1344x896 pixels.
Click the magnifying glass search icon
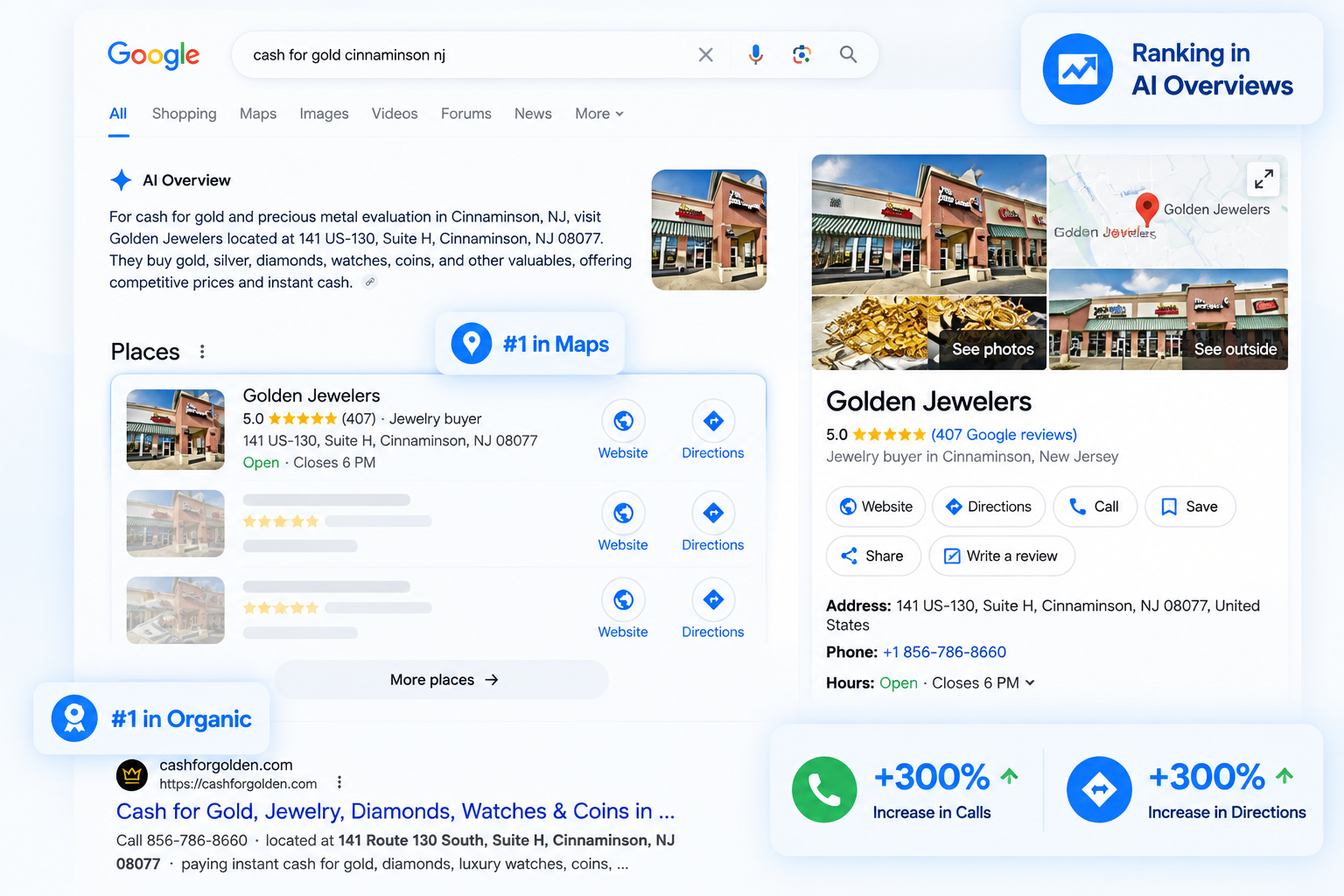848,54
